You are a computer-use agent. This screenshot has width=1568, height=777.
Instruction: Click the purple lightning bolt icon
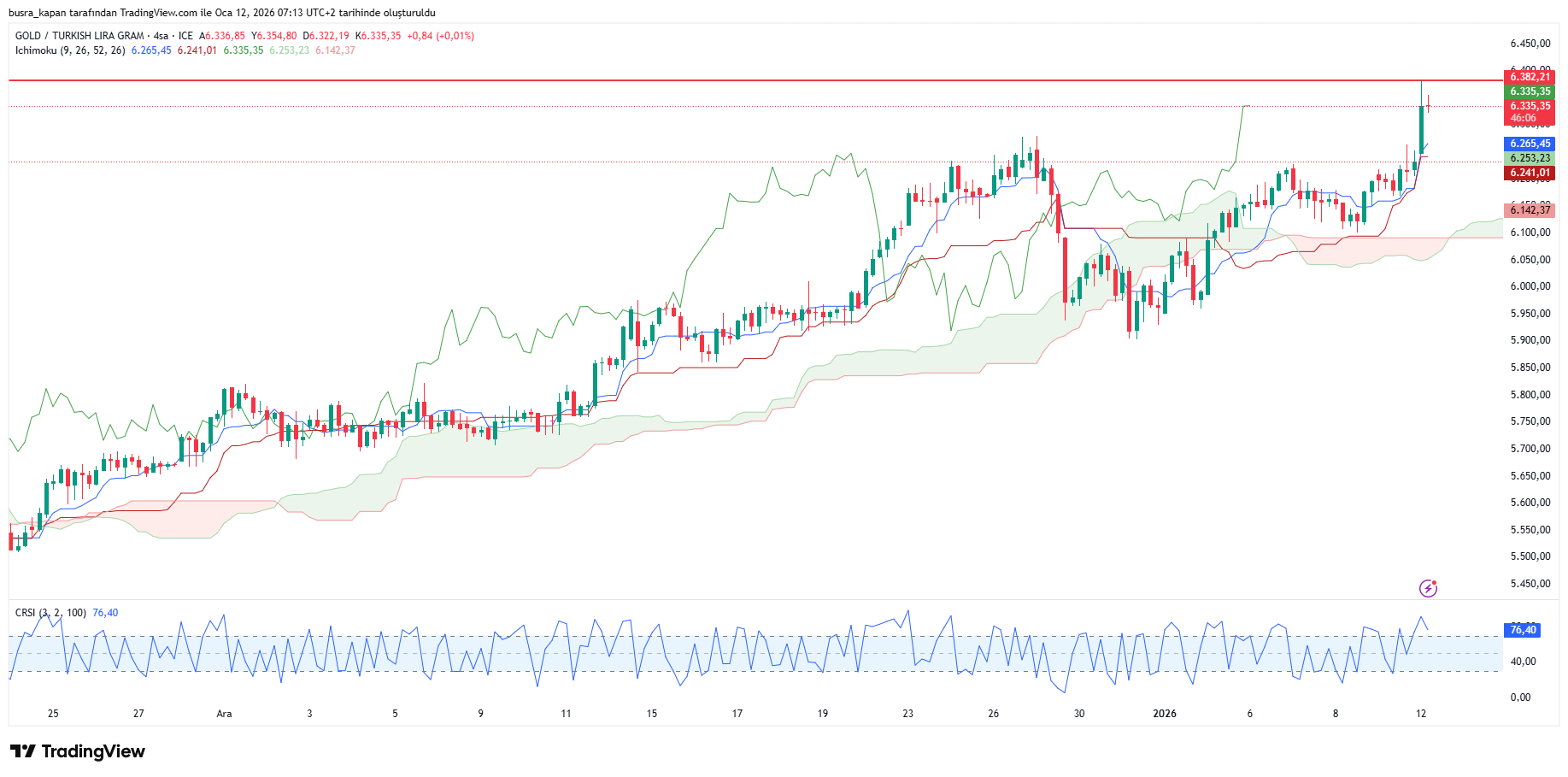click(x=1428, y=588)
